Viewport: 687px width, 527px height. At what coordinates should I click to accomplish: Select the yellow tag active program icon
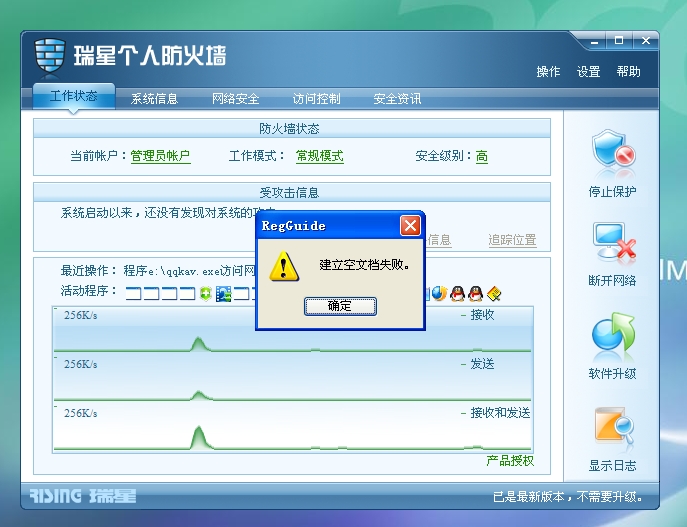[494, 294]
